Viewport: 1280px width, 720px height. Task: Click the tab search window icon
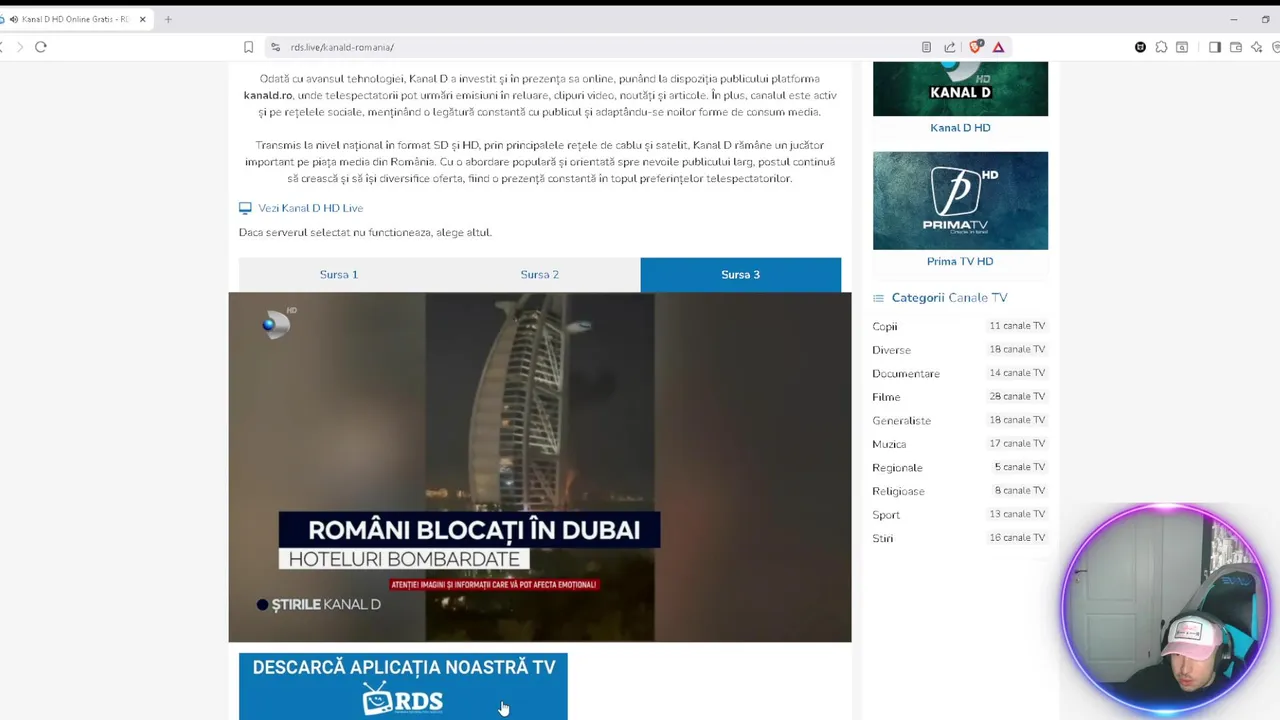(x=1182, y=47)
